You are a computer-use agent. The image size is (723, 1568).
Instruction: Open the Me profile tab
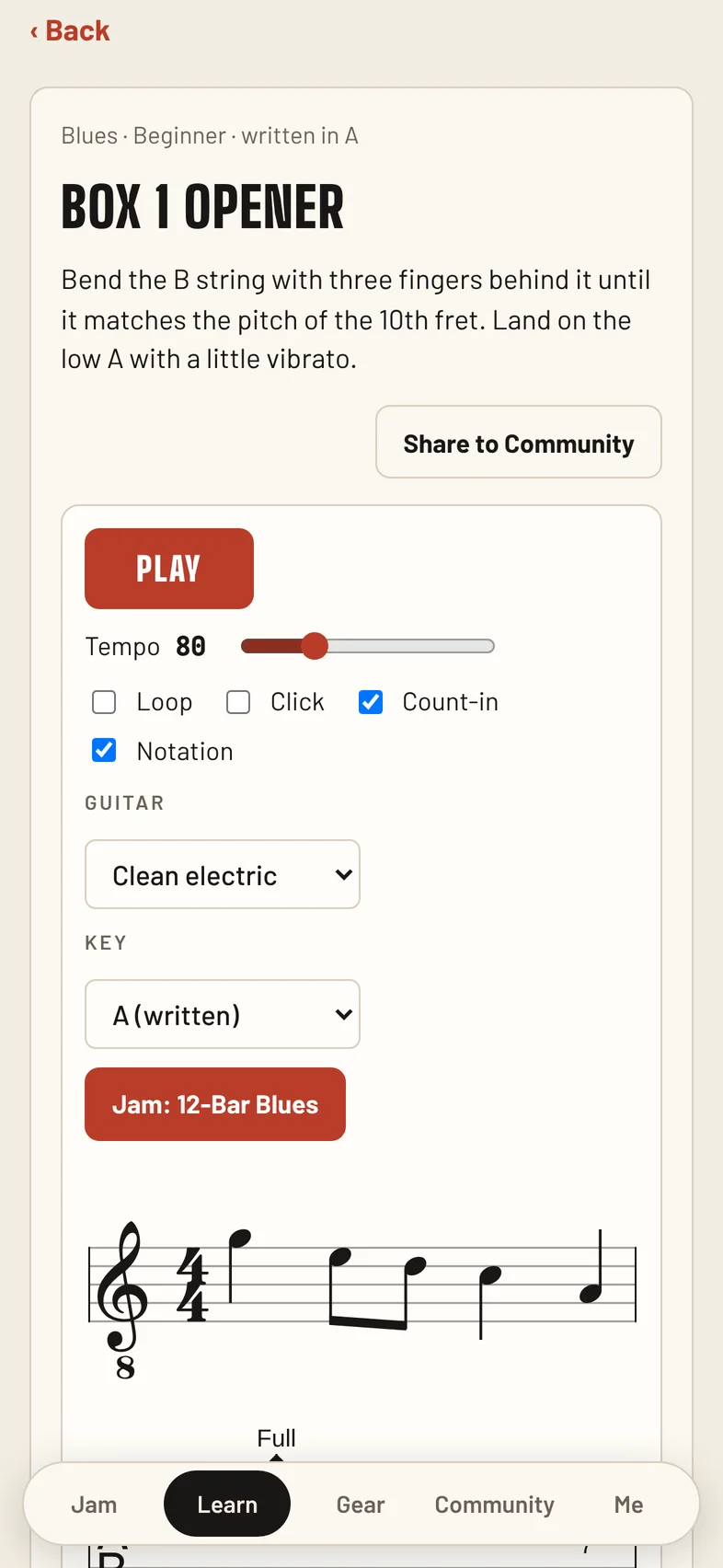(x=629, y=1505)
